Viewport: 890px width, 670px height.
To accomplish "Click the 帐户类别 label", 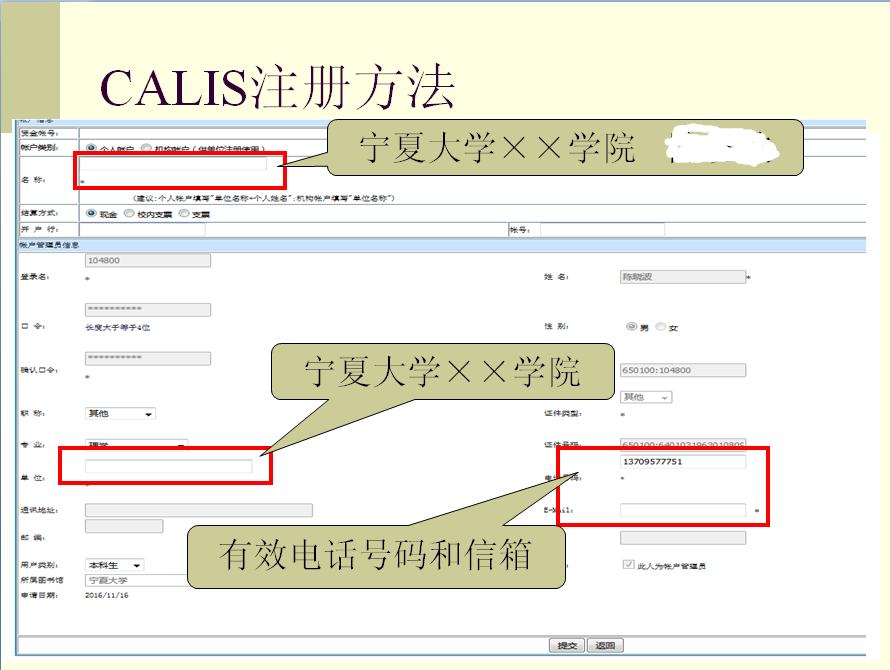I will click(39, 147).
